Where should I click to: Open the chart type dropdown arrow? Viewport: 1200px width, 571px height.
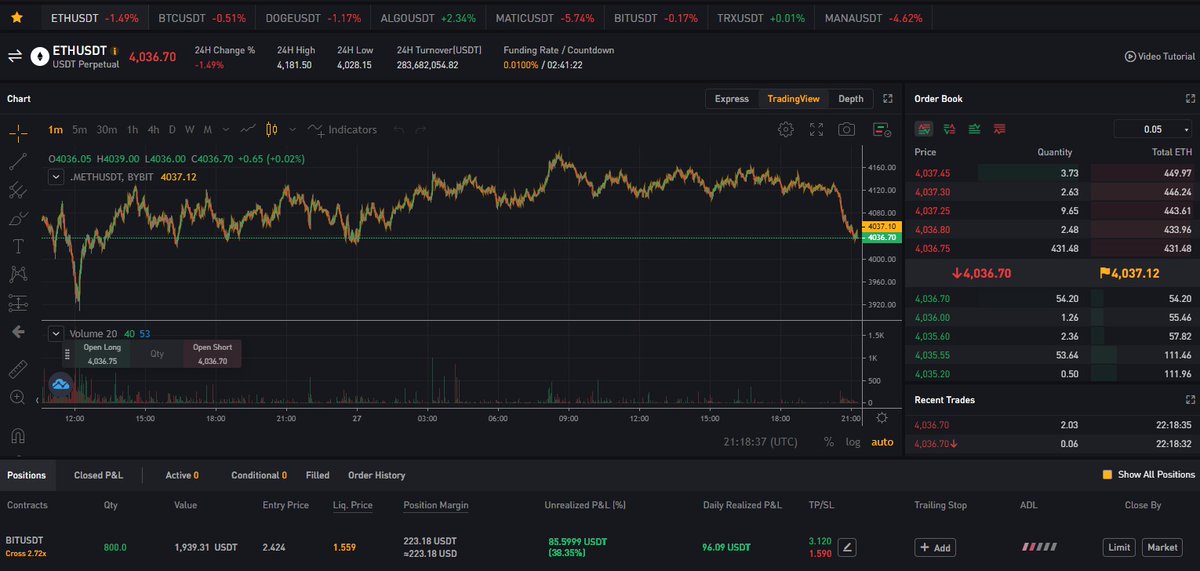[292, 129]
